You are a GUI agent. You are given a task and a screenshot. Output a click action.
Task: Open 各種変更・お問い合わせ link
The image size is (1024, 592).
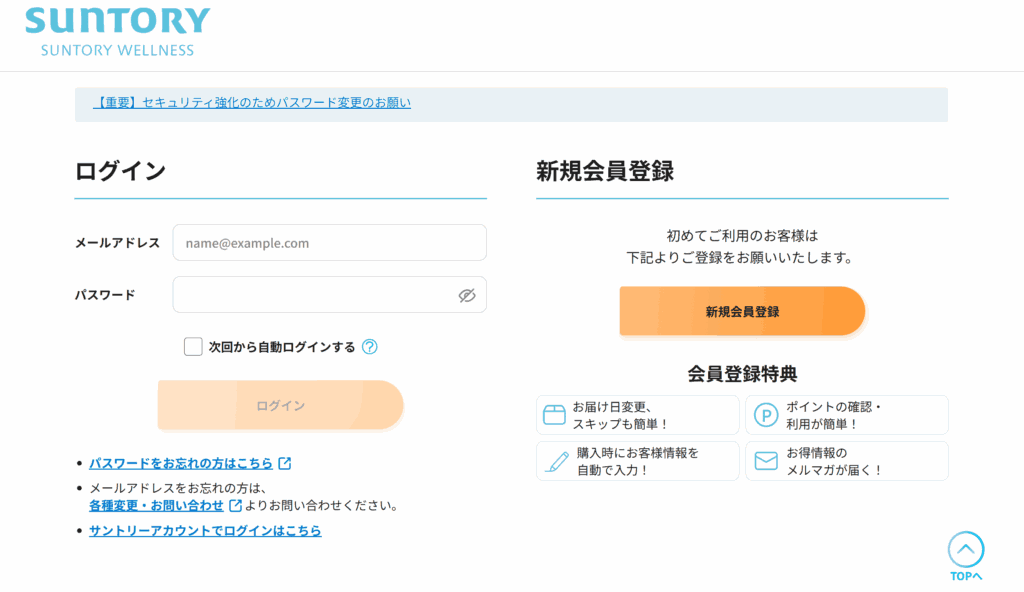pos(156,506)
